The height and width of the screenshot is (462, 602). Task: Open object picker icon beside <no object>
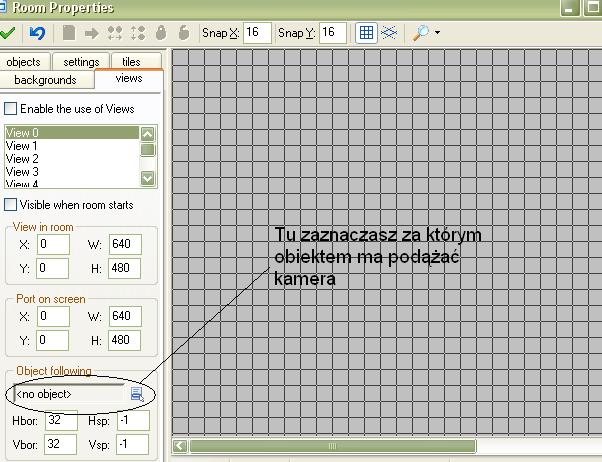click(136, 394)
